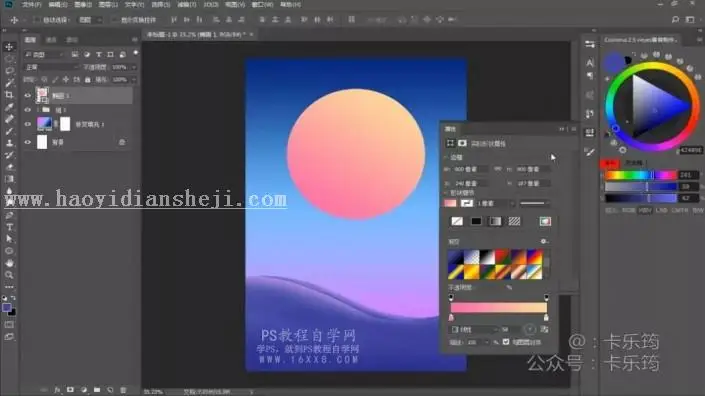Image resolution: width=705 pixels, height=396 pixels.
Task: Open the layer filter kind dropdown
Action: 45,54
